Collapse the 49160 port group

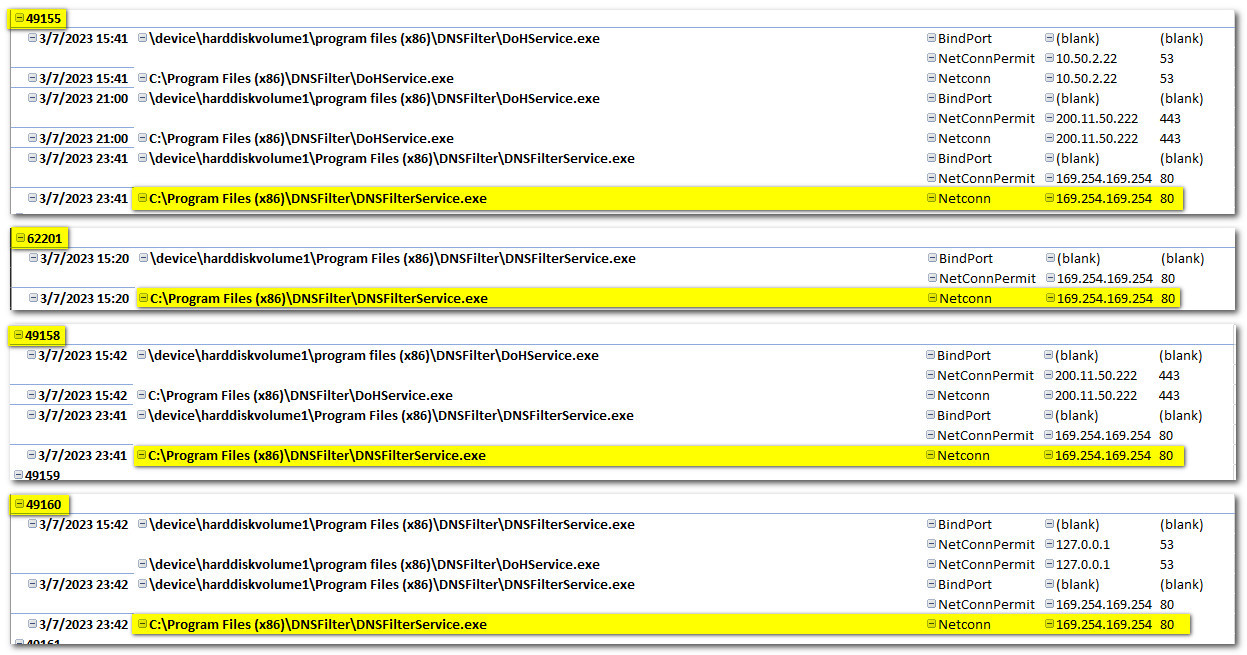click(20, 504)
